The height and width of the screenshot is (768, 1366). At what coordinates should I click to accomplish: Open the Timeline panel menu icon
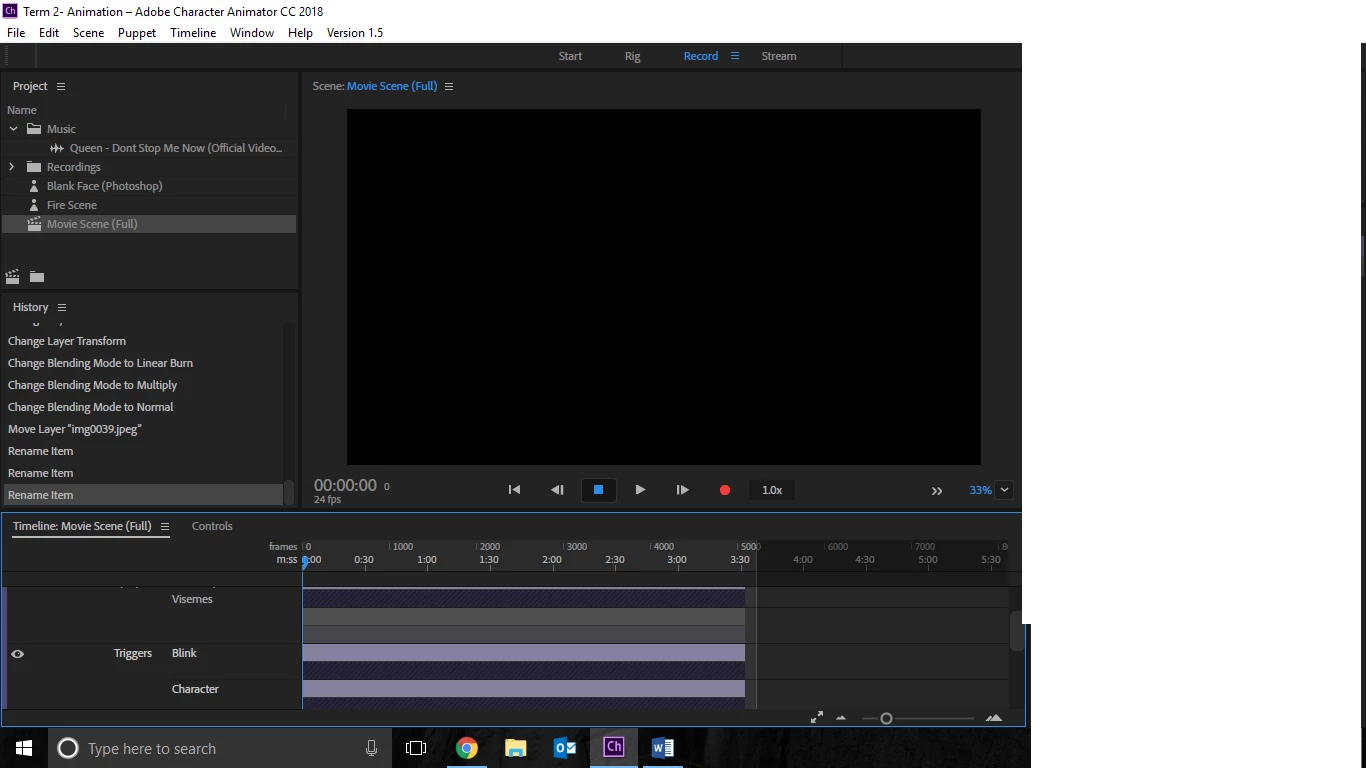165,527
